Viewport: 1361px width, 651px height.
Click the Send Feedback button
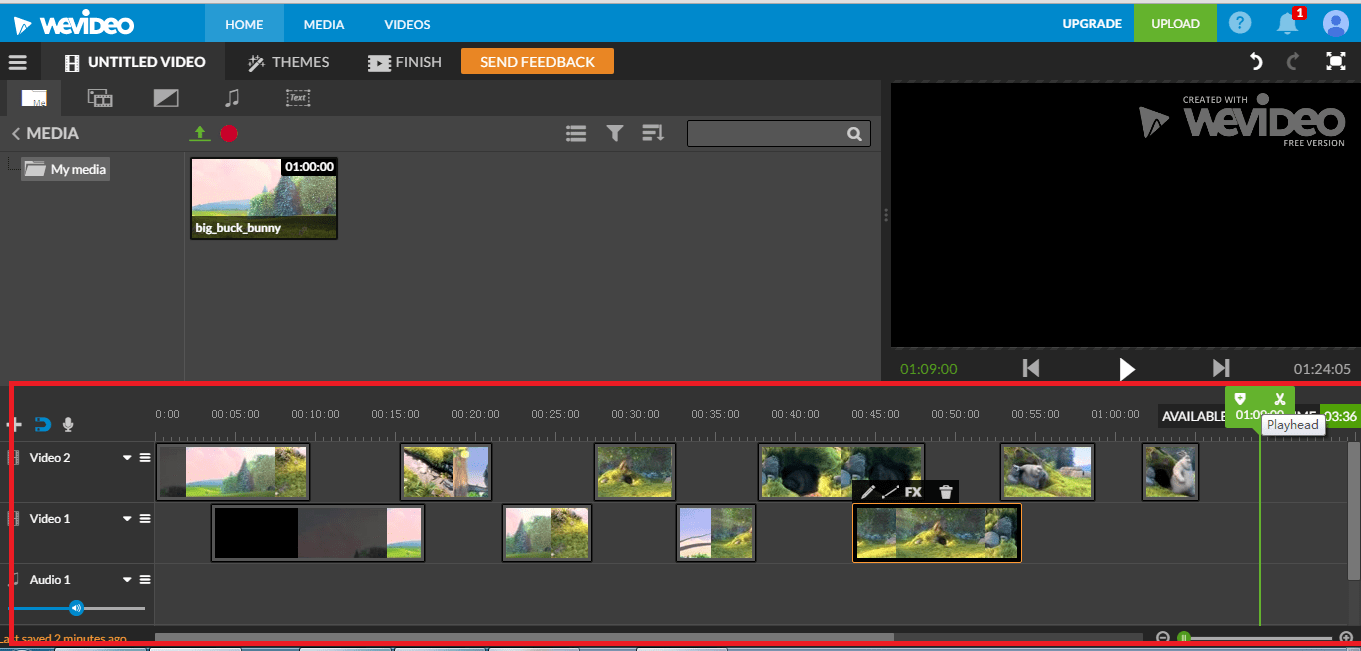[x=537, y=61]
